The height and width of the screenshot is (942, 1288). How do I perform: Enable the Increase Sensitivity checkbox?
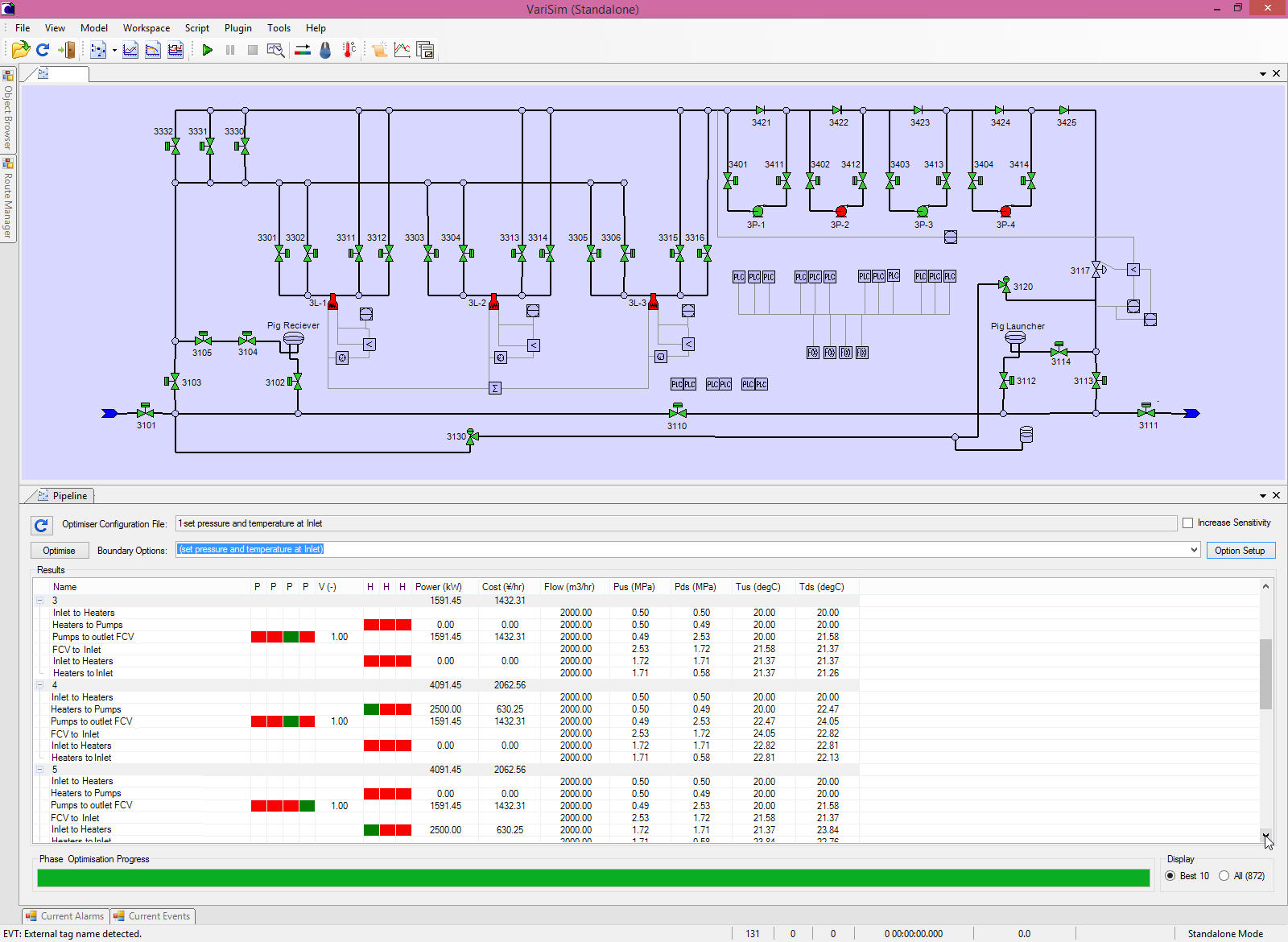coord(1187,523)
